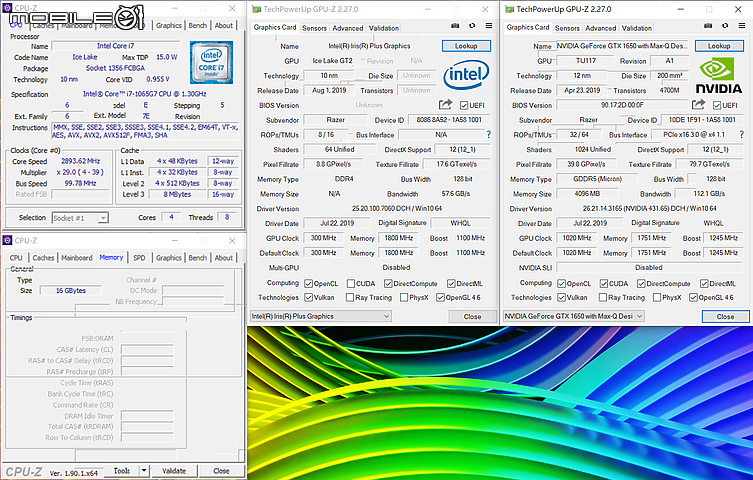The width and height of the screenshot is (753, 480).
Task: Click the screenshot camera icon in Intel GPU-Z
Action: [455, 26]
